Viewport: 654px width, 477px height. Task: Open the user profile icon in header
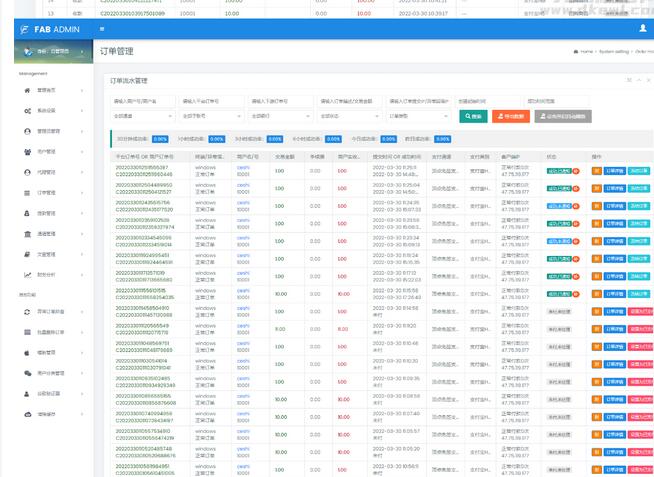pyautogui.click(x=643, y=28)
